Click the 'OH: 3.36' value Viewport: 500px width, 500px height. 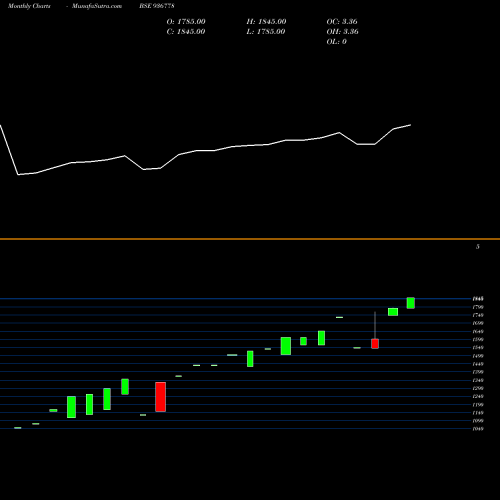(x=343, y=32)
